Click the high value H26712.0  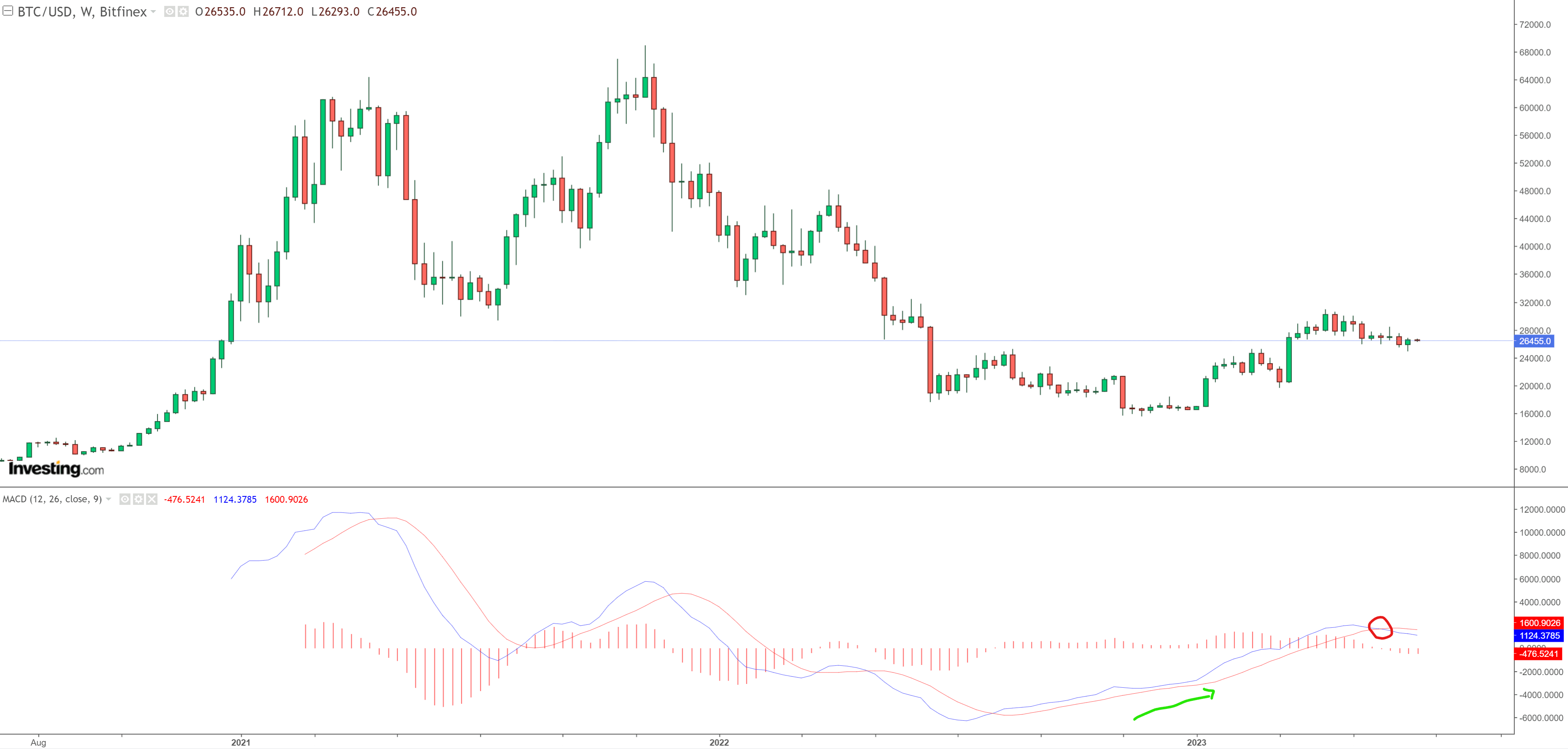tap(278, 11)
